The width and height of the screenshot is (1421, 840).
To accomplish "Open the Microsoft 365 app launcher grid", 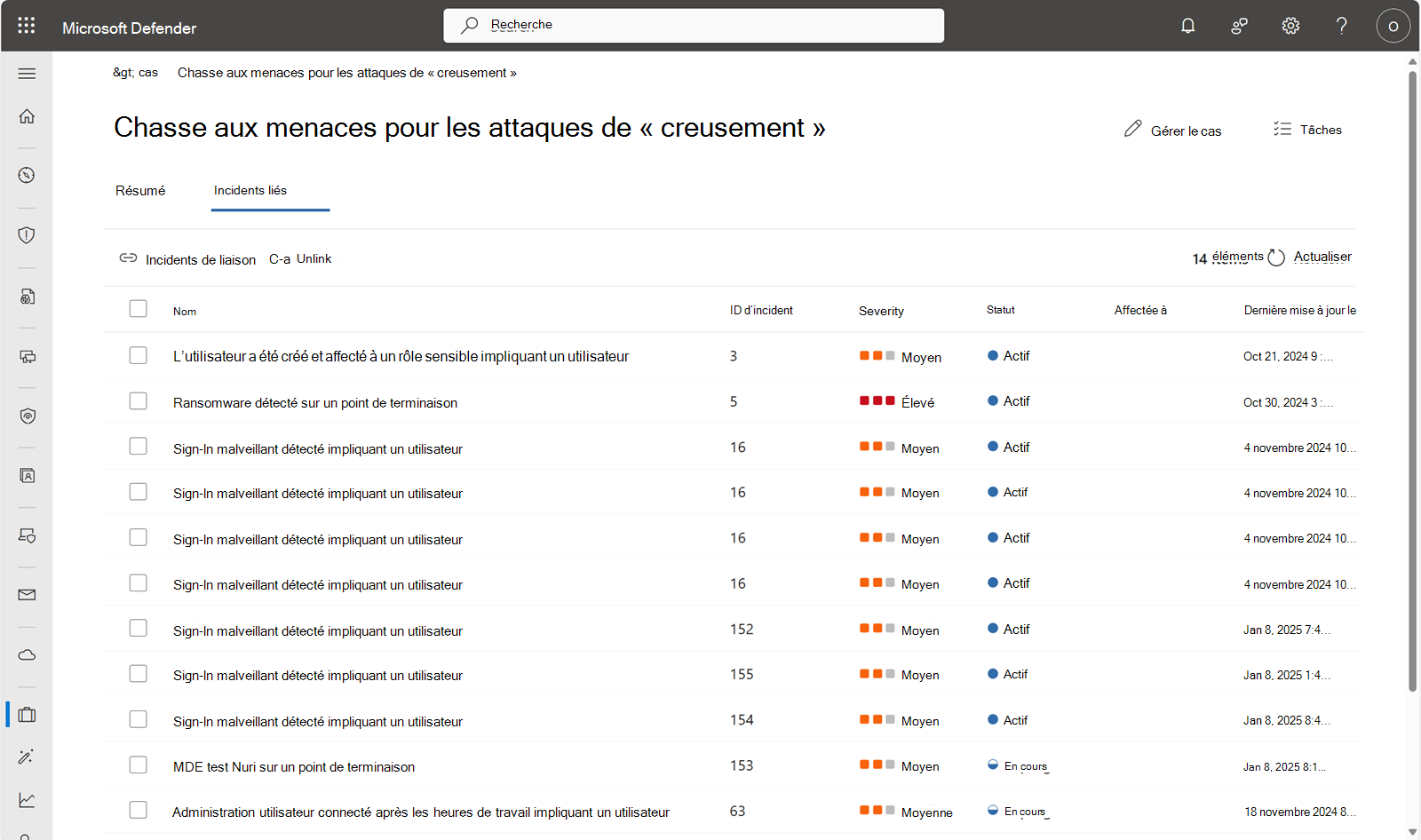I will 26,25.
